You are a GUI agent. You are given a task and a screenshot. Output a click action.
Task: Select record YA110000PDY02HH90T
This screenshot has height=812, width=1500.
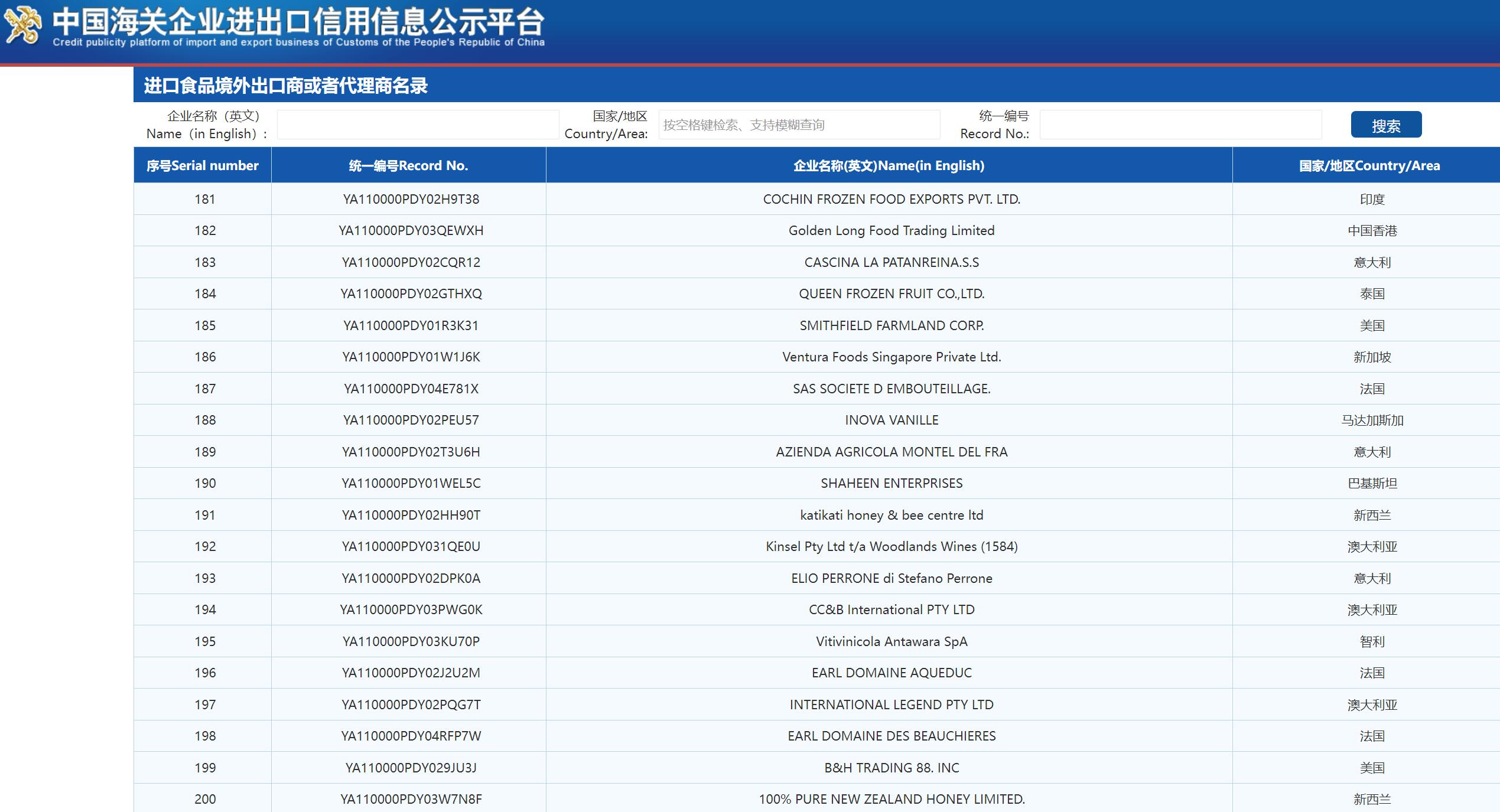(x=411, y=515)
